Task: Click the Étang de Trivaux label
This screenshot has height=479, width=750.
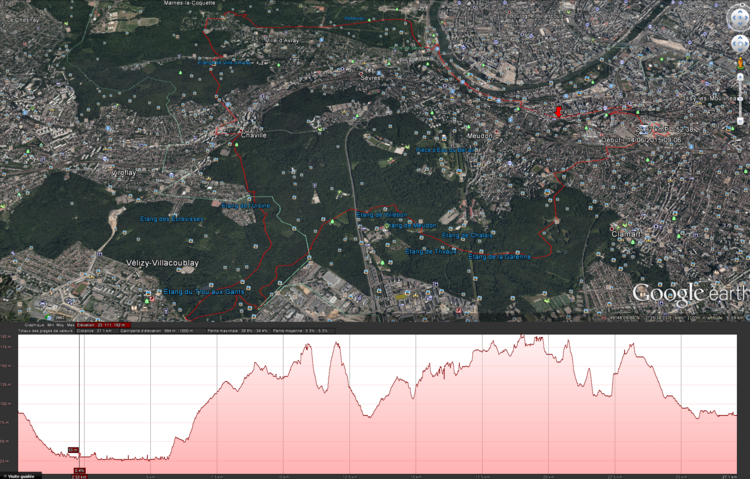Action: coord(431,251)
